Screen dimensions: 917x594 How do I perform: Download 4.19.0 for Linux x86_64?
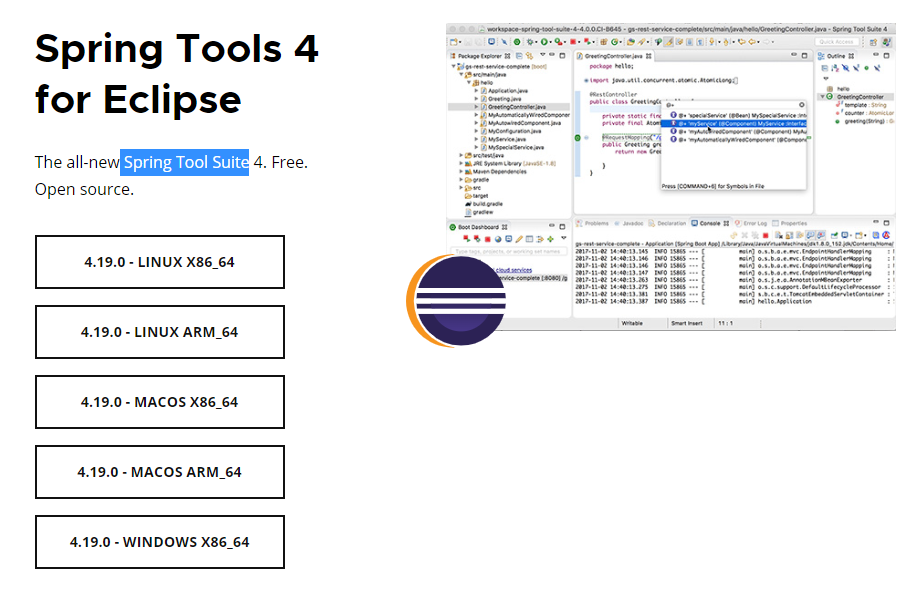click(x=160, y=262)
